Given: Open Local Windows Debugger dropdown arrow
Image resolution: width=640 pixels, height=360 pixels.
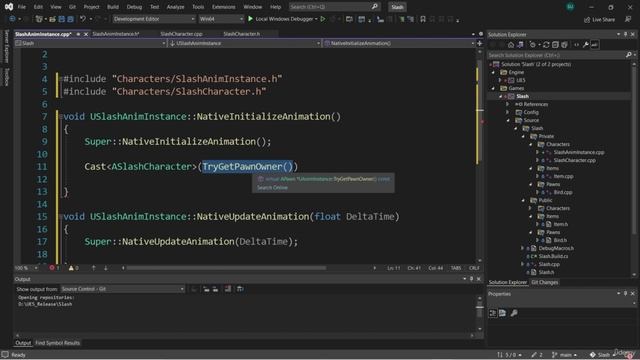Looking at the screenshot, I should tap(316, 19).
